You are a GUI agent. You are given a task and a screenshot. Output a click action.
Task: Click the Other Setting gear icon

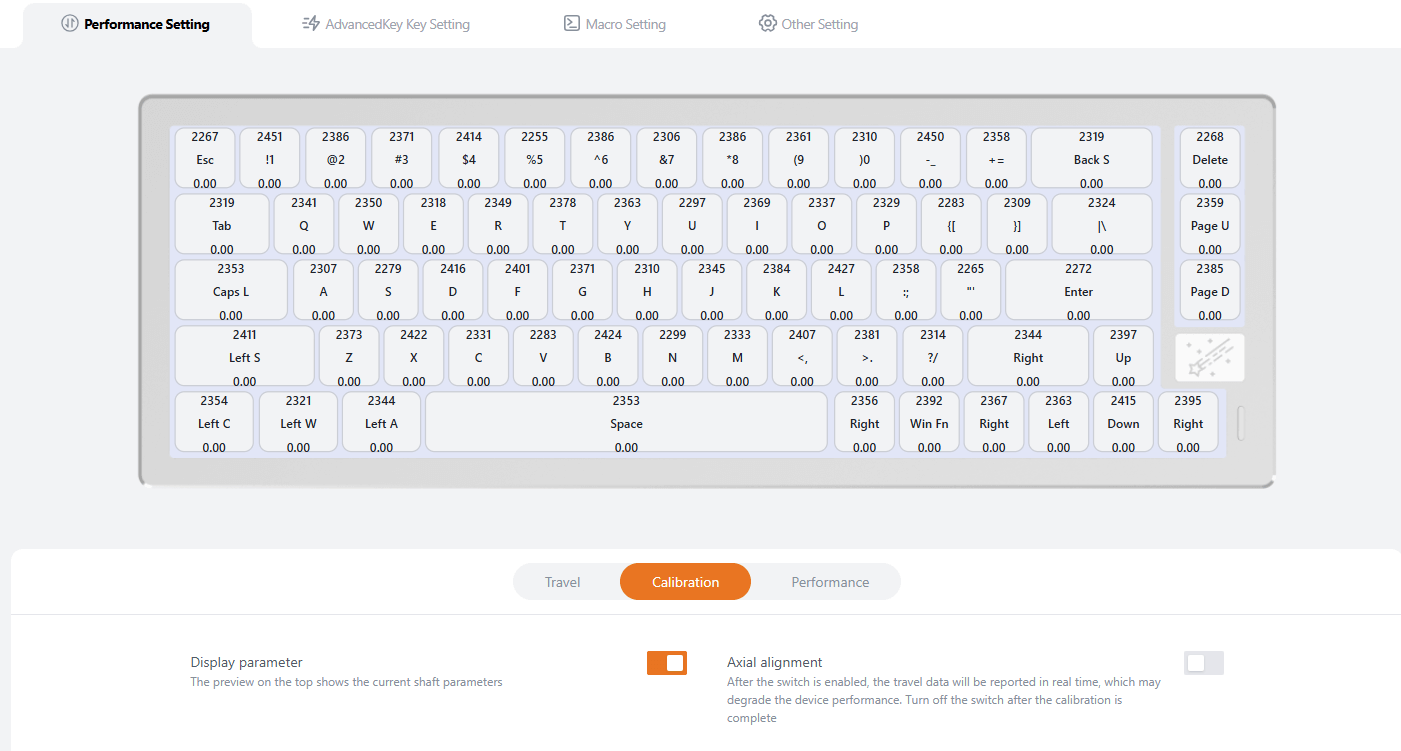[x=767, y=24]
